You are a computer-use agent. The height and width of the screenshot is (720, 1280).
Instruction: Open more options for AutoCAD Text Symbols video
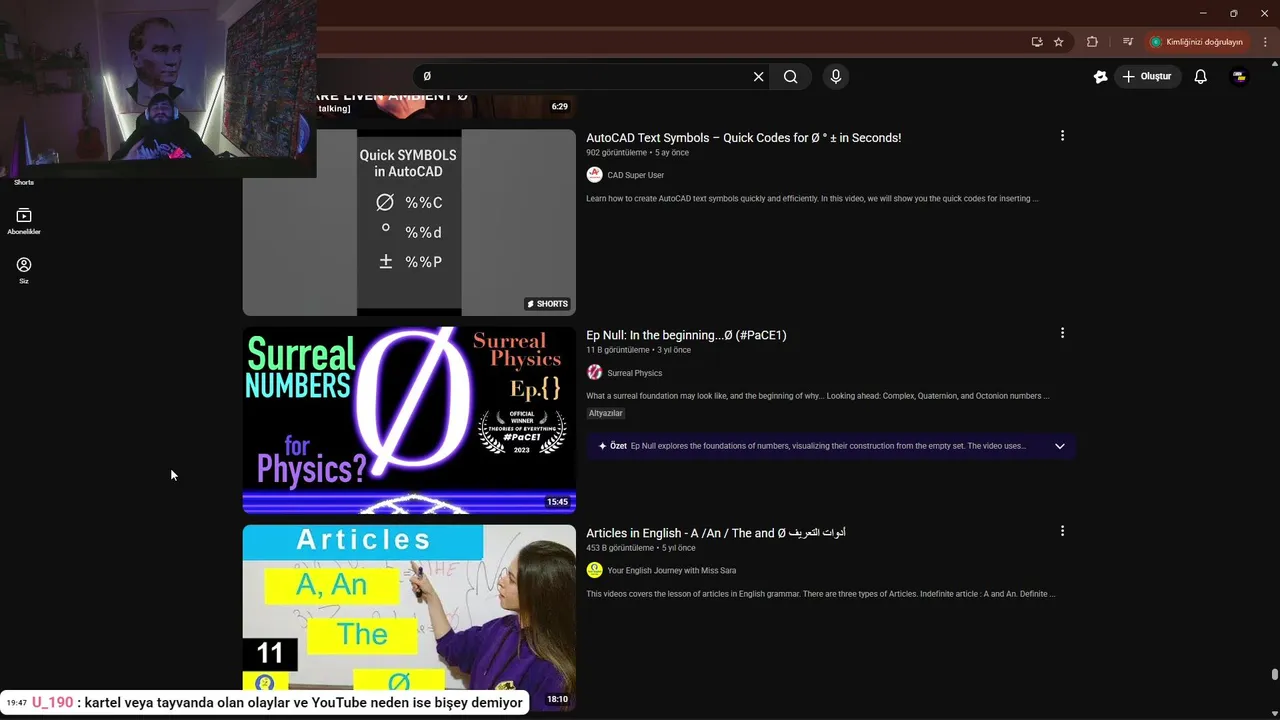tap(1062, 136)
